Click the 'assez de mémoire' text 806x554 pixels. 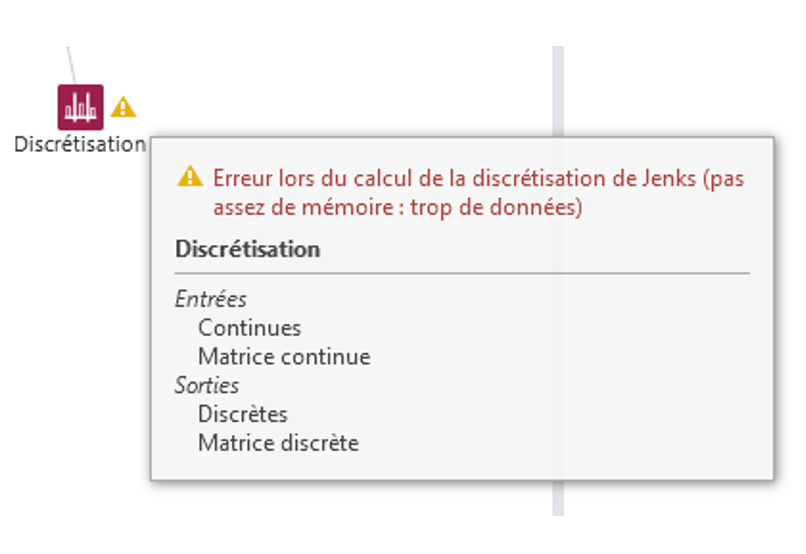(x=304, y=208)
